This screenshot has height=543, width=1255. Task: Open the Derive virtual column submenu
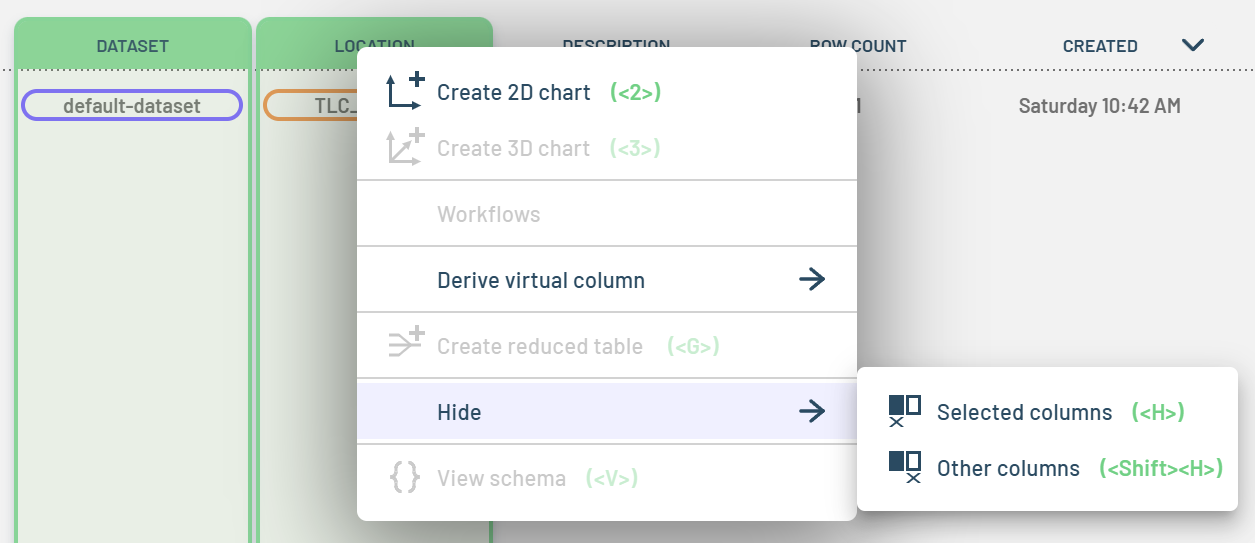(607, 280)
